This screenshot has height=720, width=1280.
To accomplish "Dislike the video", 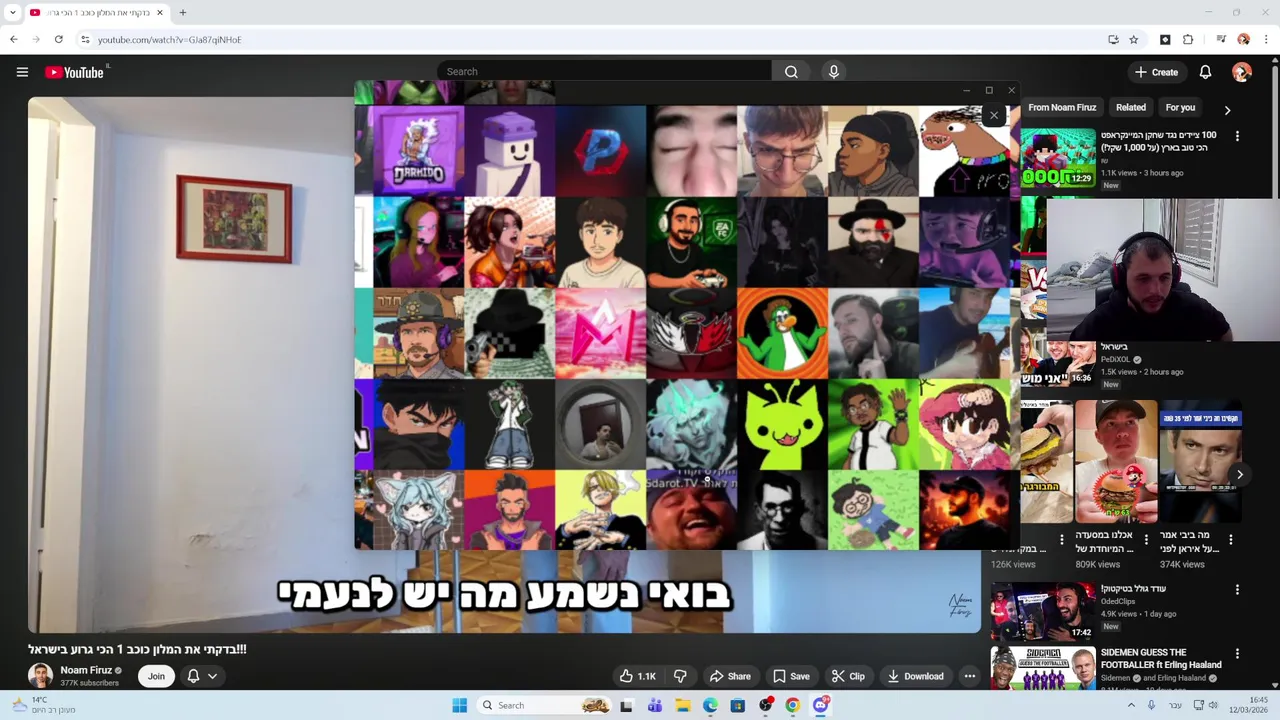I will [680, 676].
